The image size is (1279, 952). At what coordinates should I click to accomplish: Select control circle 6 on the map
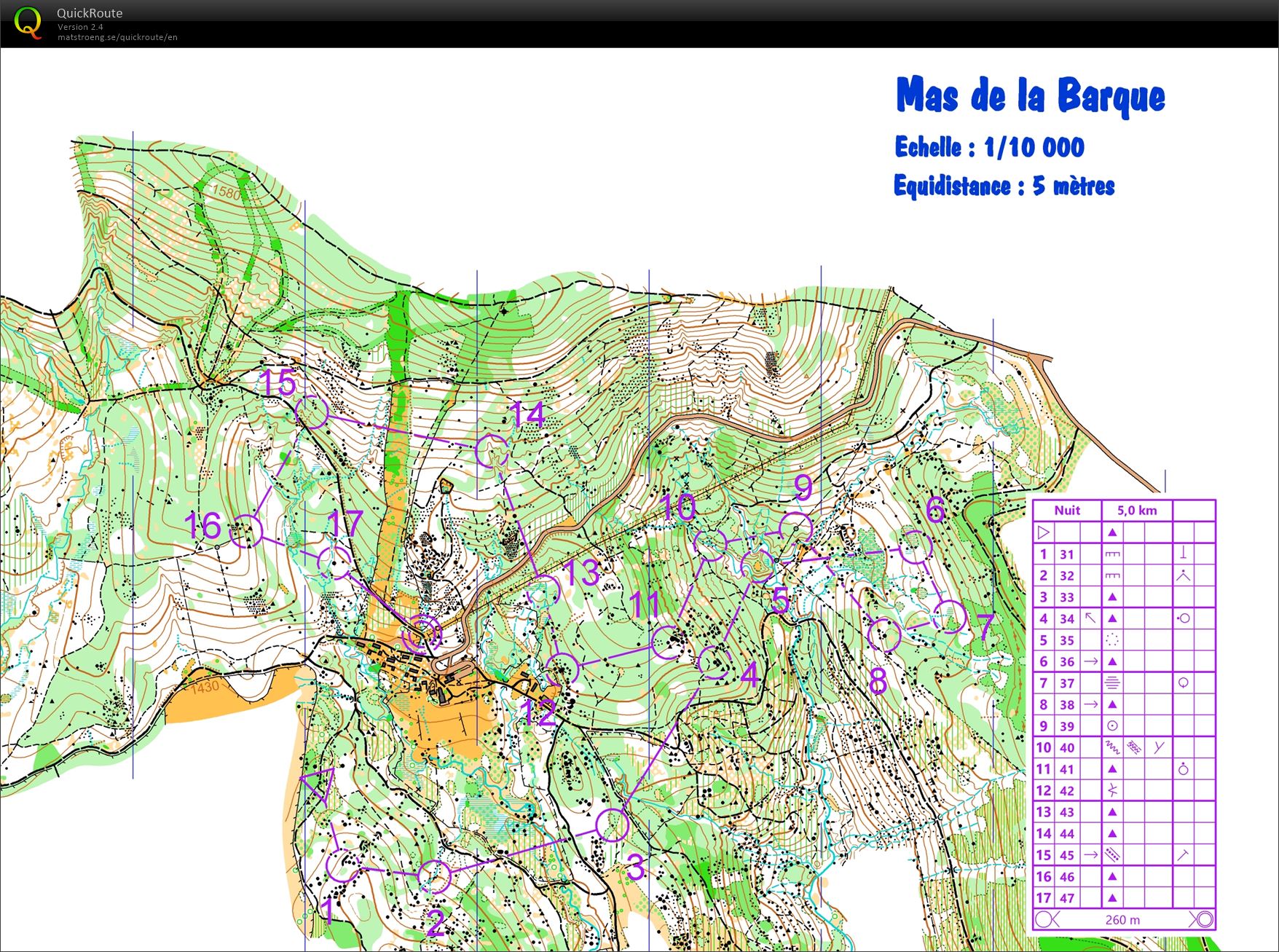(x=915, y=548)
